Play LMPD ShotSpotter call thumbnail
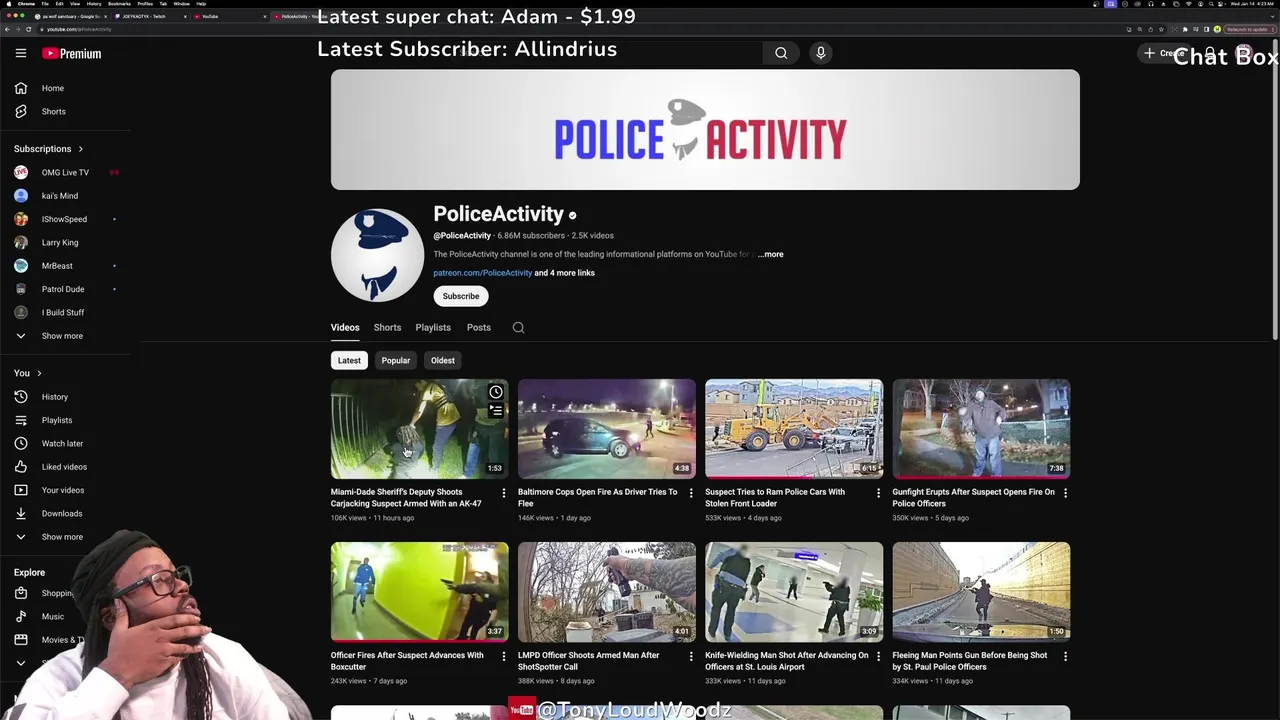Screen dimensions: 1280x720 (x=607, y=592)
